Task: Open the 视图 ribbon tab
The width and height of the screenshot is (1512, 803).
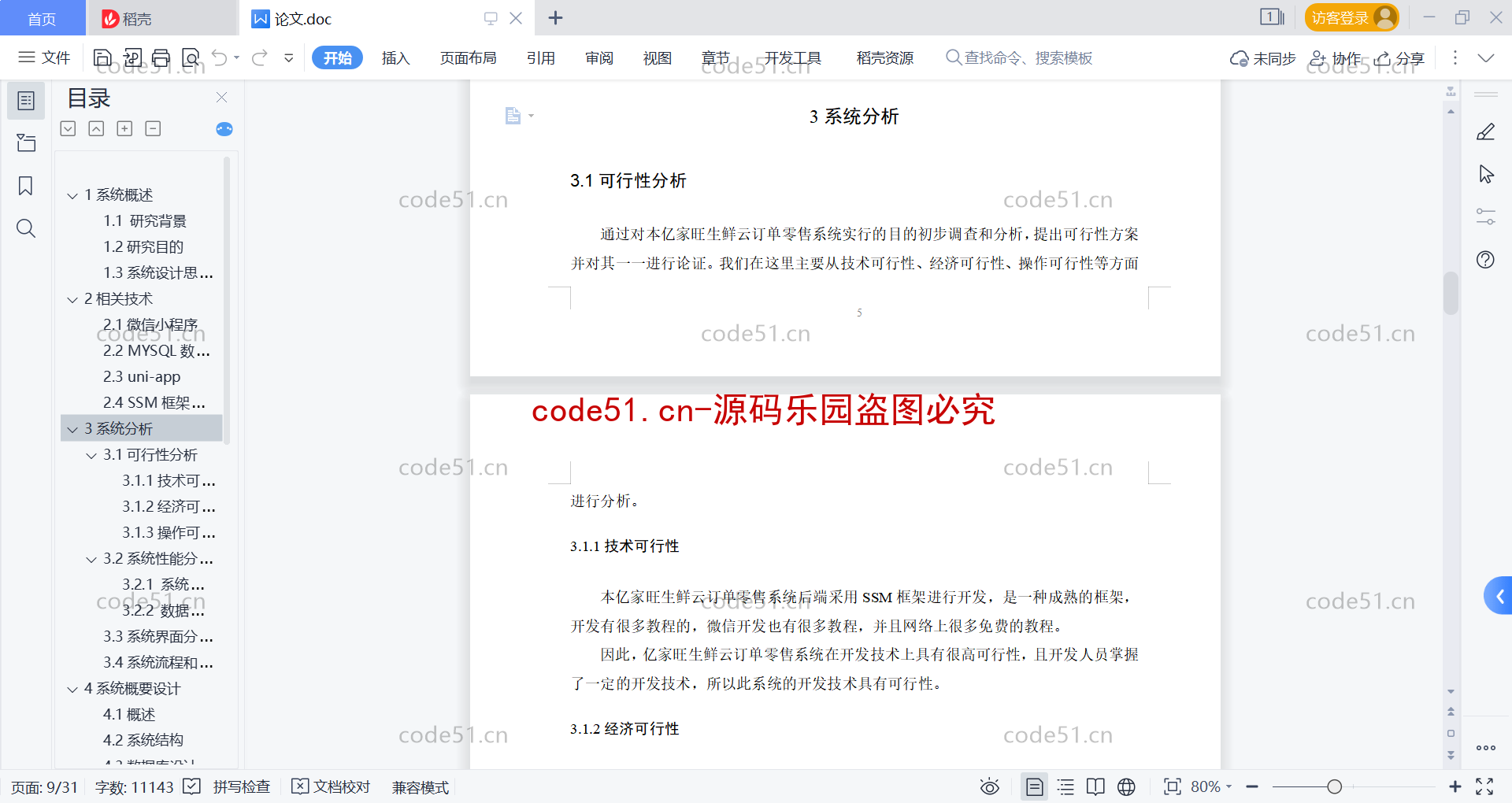Action: [x=658, y=57]
